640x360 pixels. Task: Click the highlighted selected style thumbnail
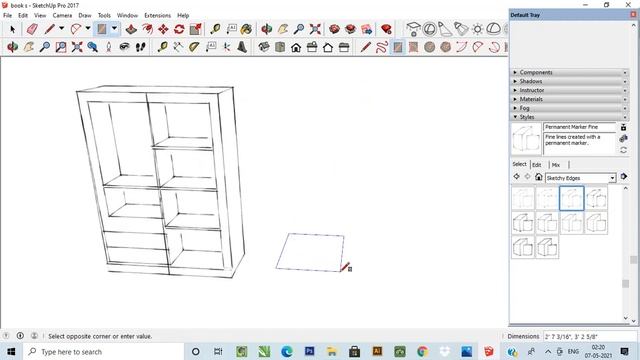(x=571, y=198)
